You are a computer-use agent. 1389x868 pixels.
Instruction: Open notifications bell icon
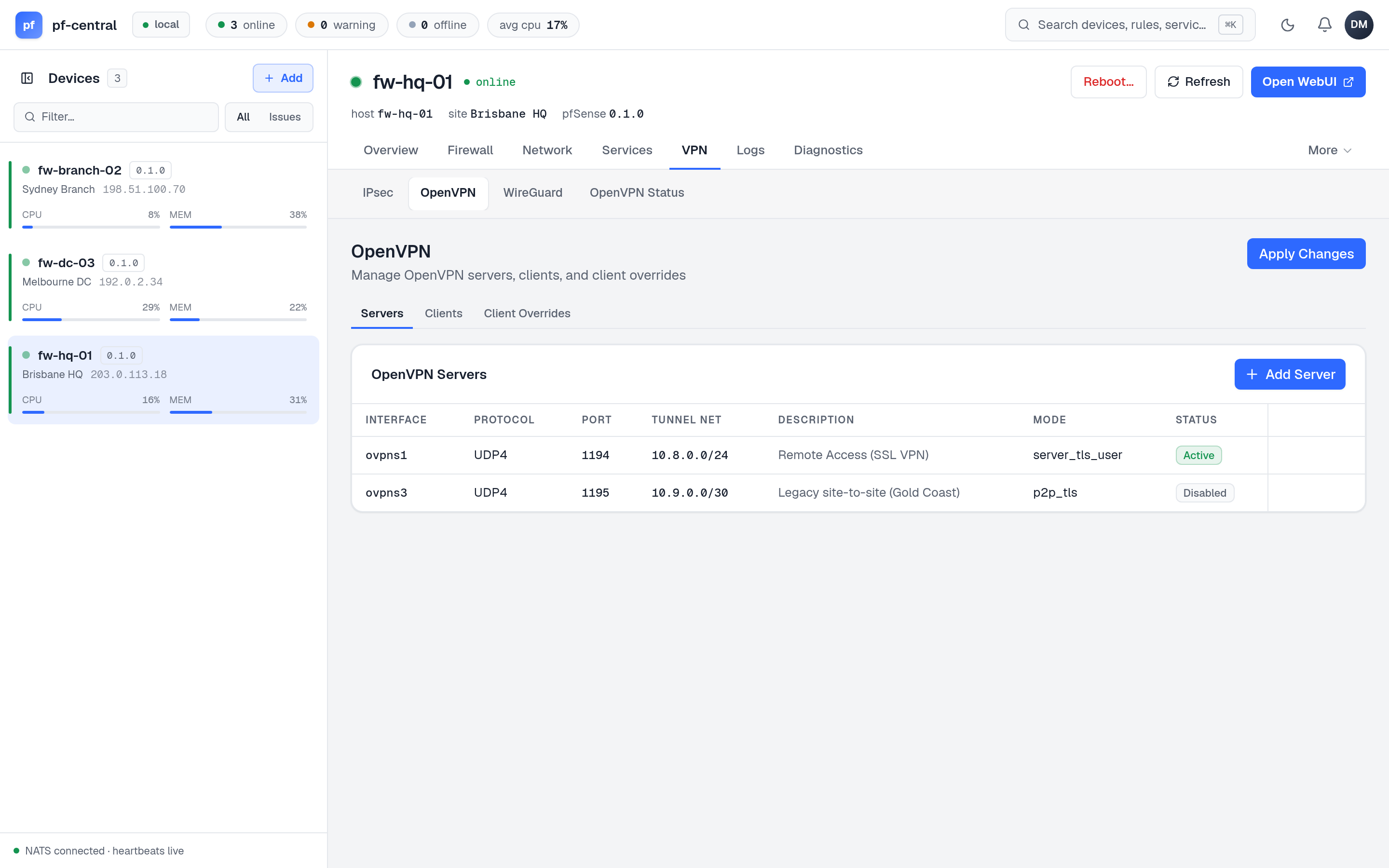(1324, 25)
